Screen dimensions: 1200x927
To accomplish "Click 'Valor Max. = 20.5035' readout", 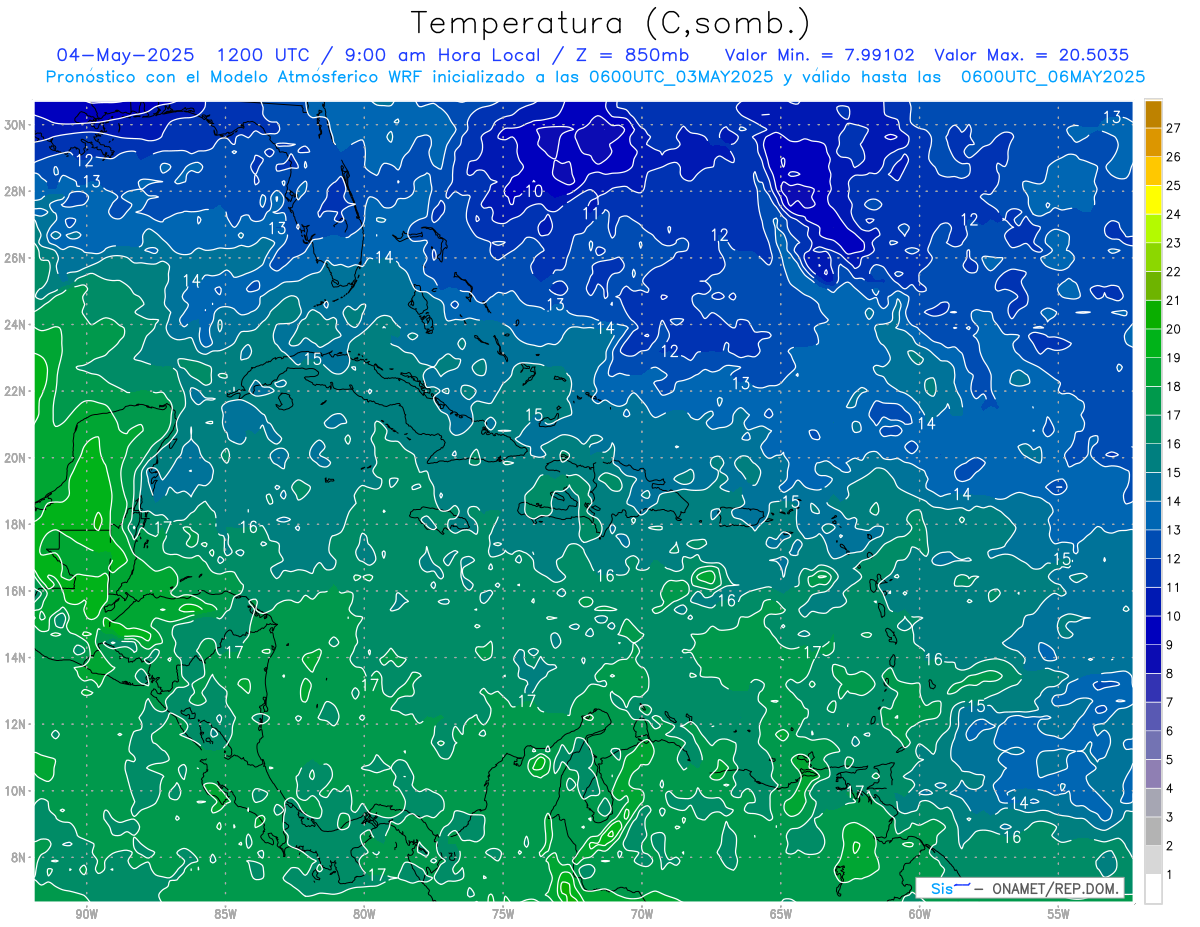I will [x=1031, y=55].
